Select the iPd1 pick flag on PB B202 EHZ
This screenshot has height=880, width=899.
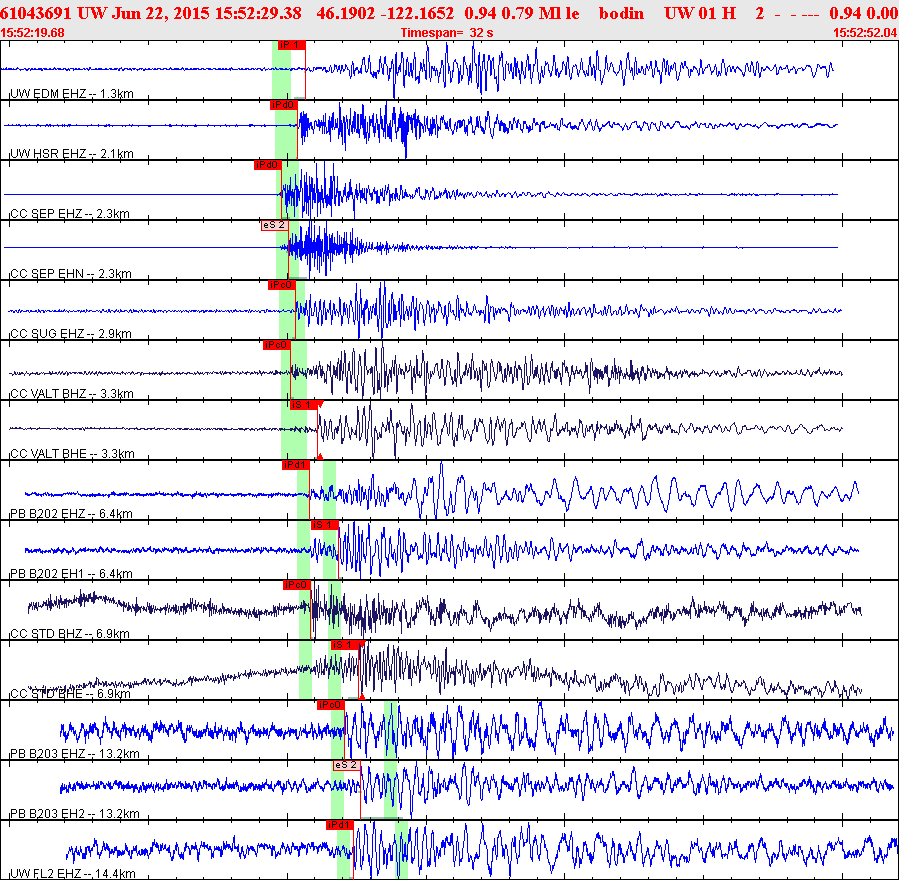(x=296, y=465)
